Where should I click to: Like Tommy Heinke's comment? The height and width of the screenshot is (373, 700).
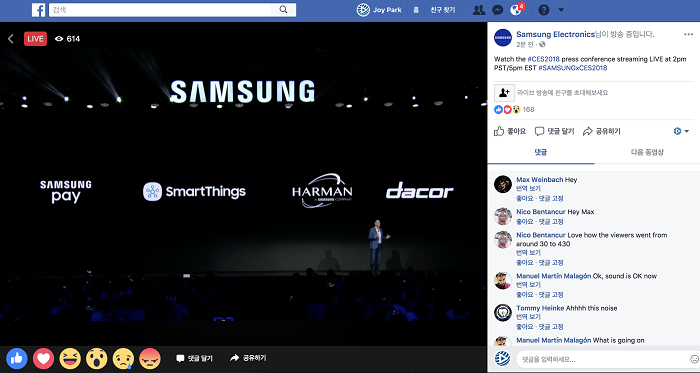(x=525, y=327)
